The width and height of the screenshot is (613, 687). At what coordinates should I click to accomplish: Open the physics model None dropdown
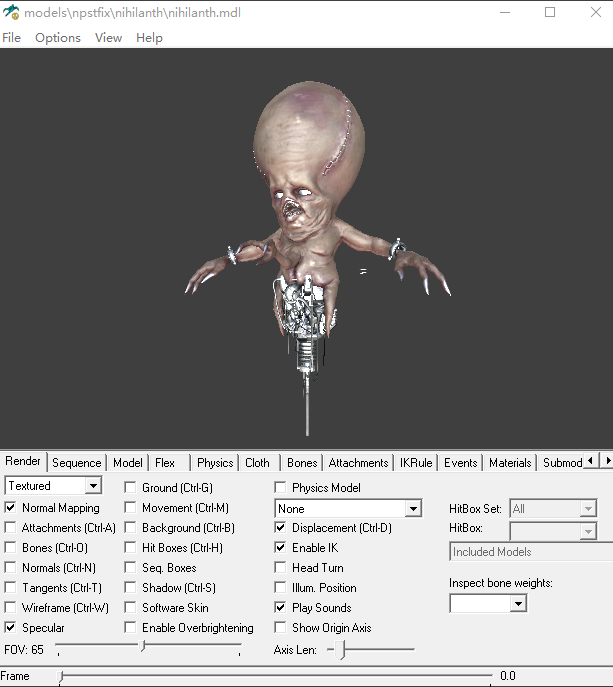click(x=348, y=509)
